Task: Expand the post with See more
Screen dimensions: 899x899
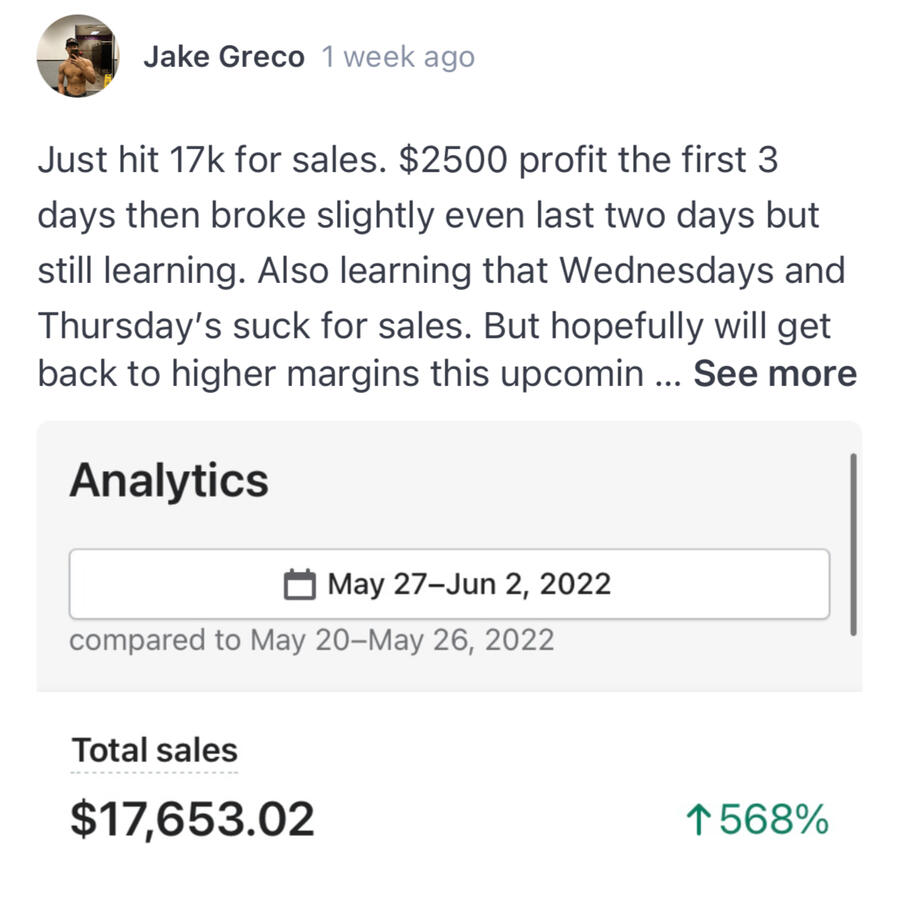Action: click(x=775, y=374)
